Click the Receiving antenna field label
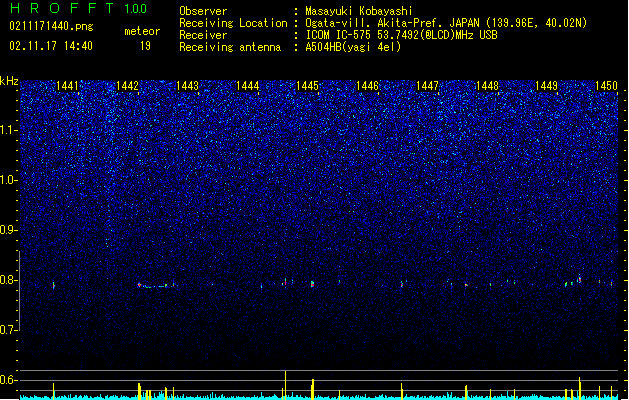Viewport: 629px width, 400px height. point(230,47)
